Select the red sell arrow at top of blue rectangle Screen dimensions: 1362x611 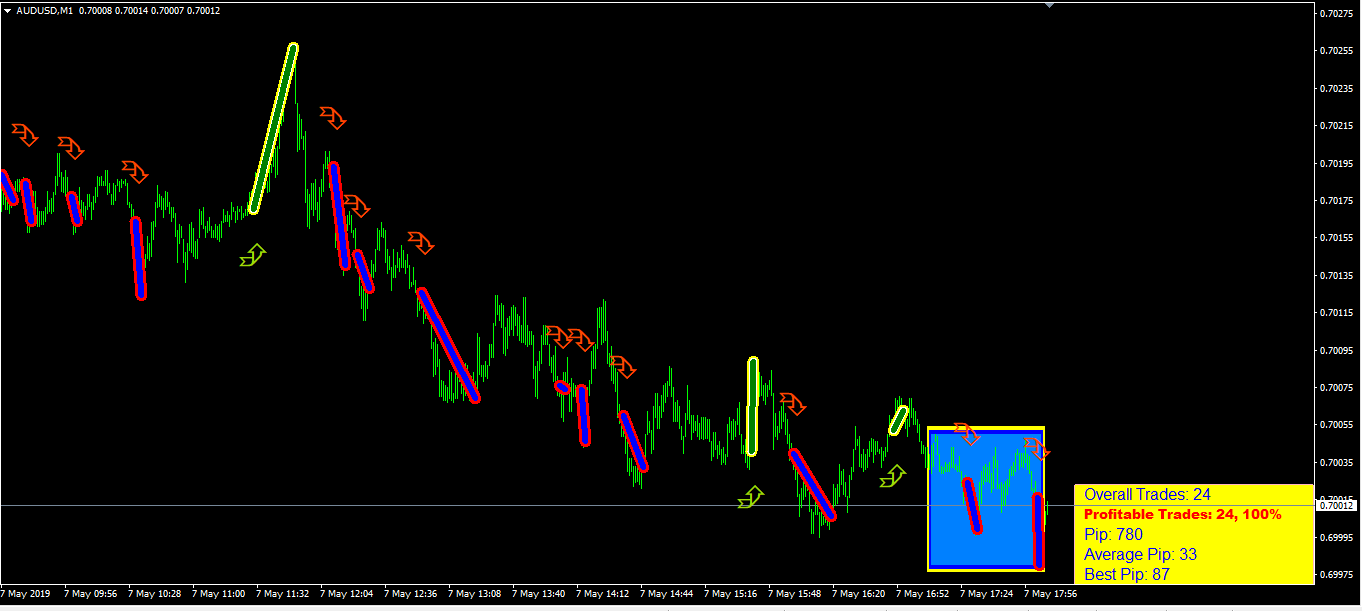tap(967, 434)
